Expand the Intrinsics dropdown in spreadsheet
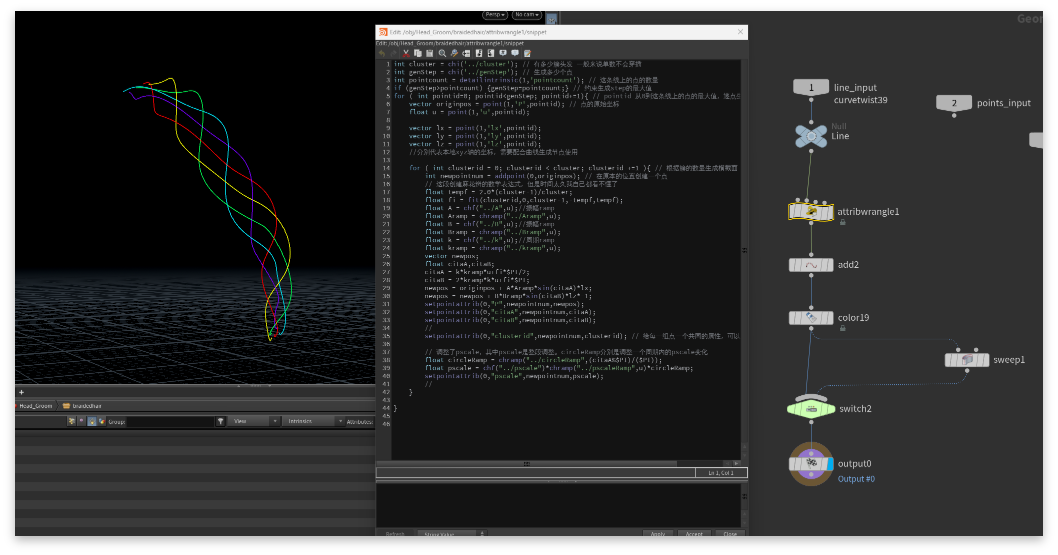1058x555 pixels. pos(311,421)
